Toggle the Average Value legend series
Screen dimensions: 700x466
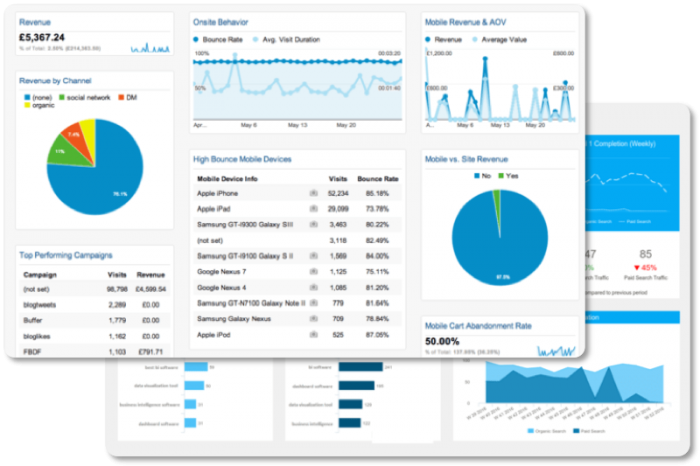point(499,39)
